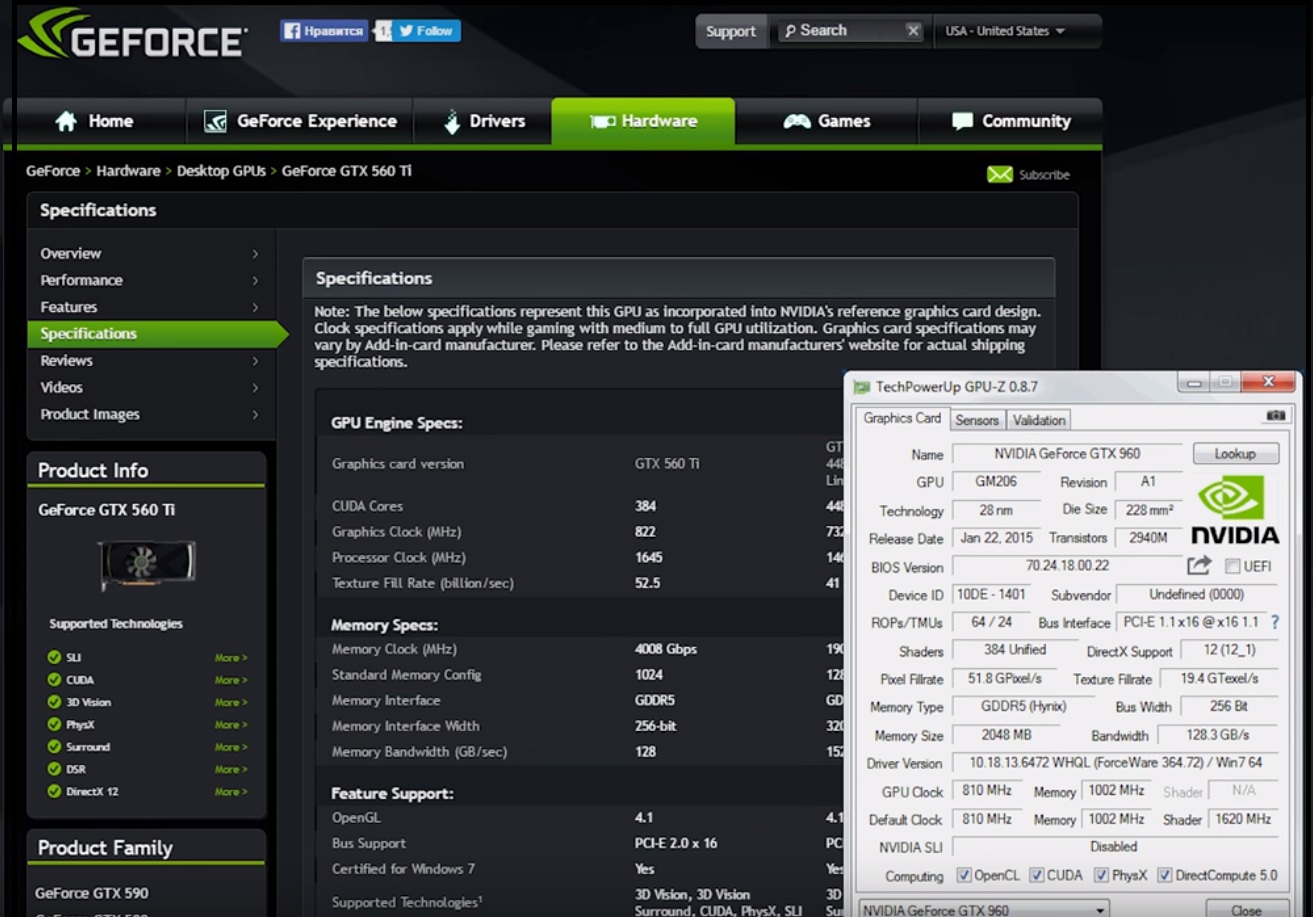Click the DSR green check icon
Viewport: 1313px width, 917px height.
[x=54, y=769]
